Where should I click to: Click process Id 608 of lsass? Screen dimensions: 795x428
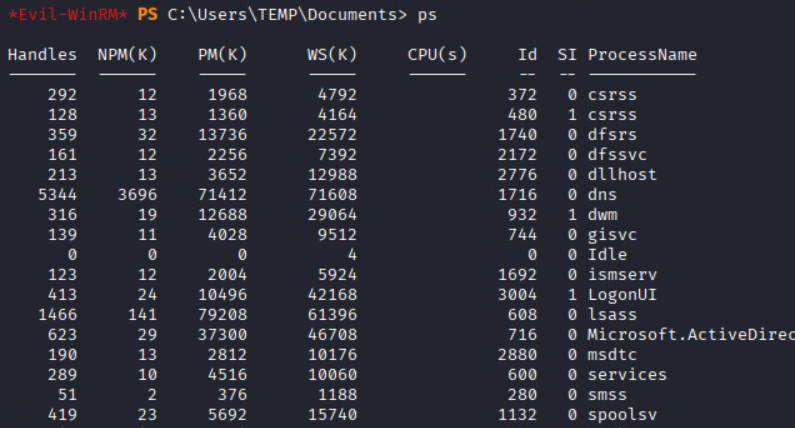(x=522, y=315)
